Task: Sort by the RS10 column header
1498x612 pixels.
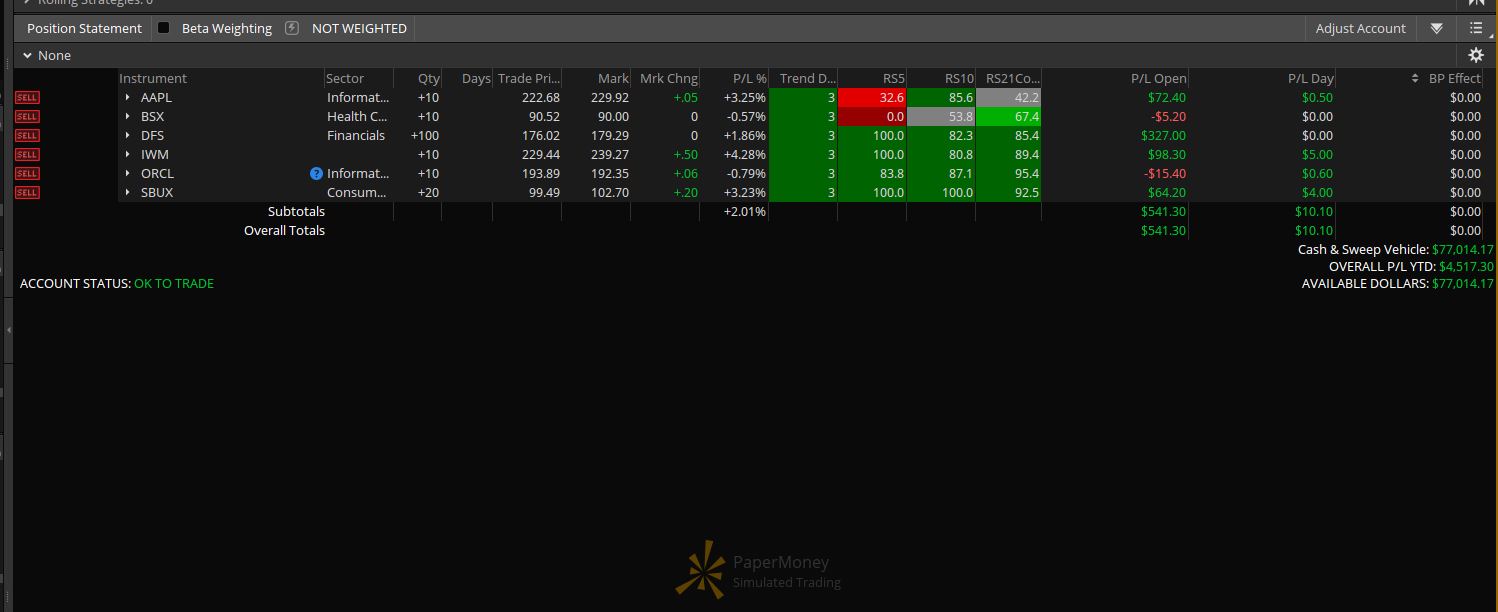Action: (958, 79)
